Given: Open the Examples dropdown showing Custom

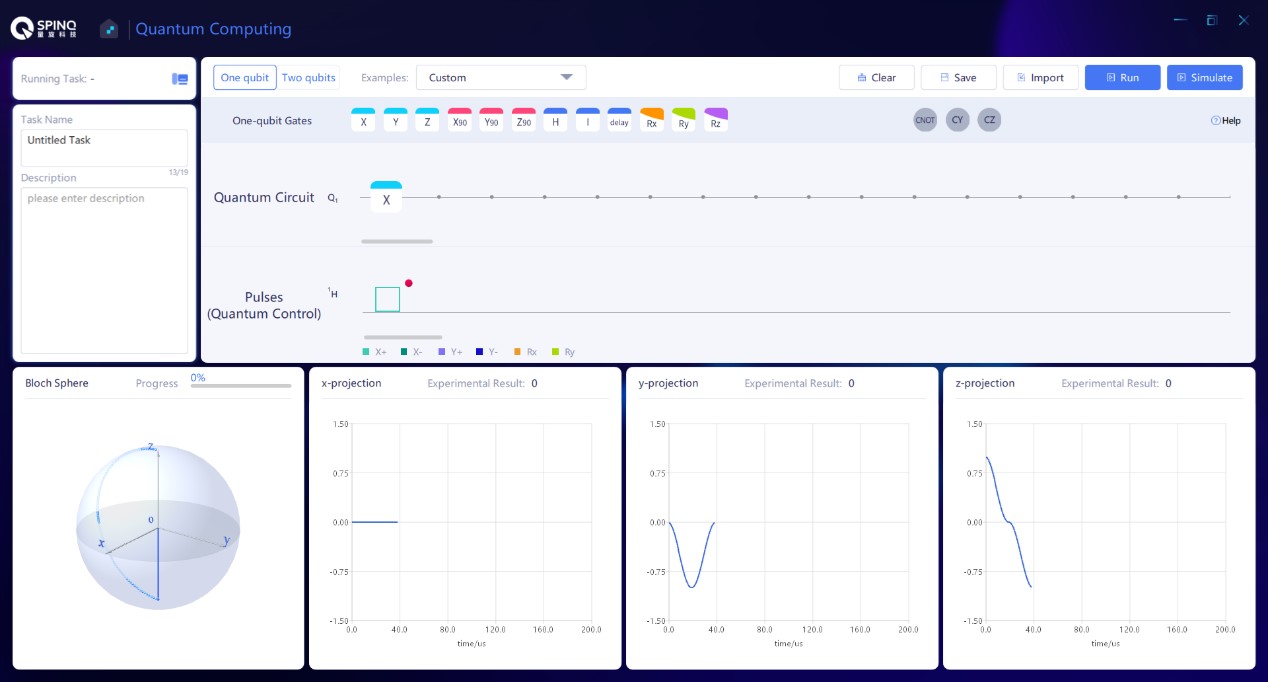Looking at the screenshot, I should pos(501,78).
